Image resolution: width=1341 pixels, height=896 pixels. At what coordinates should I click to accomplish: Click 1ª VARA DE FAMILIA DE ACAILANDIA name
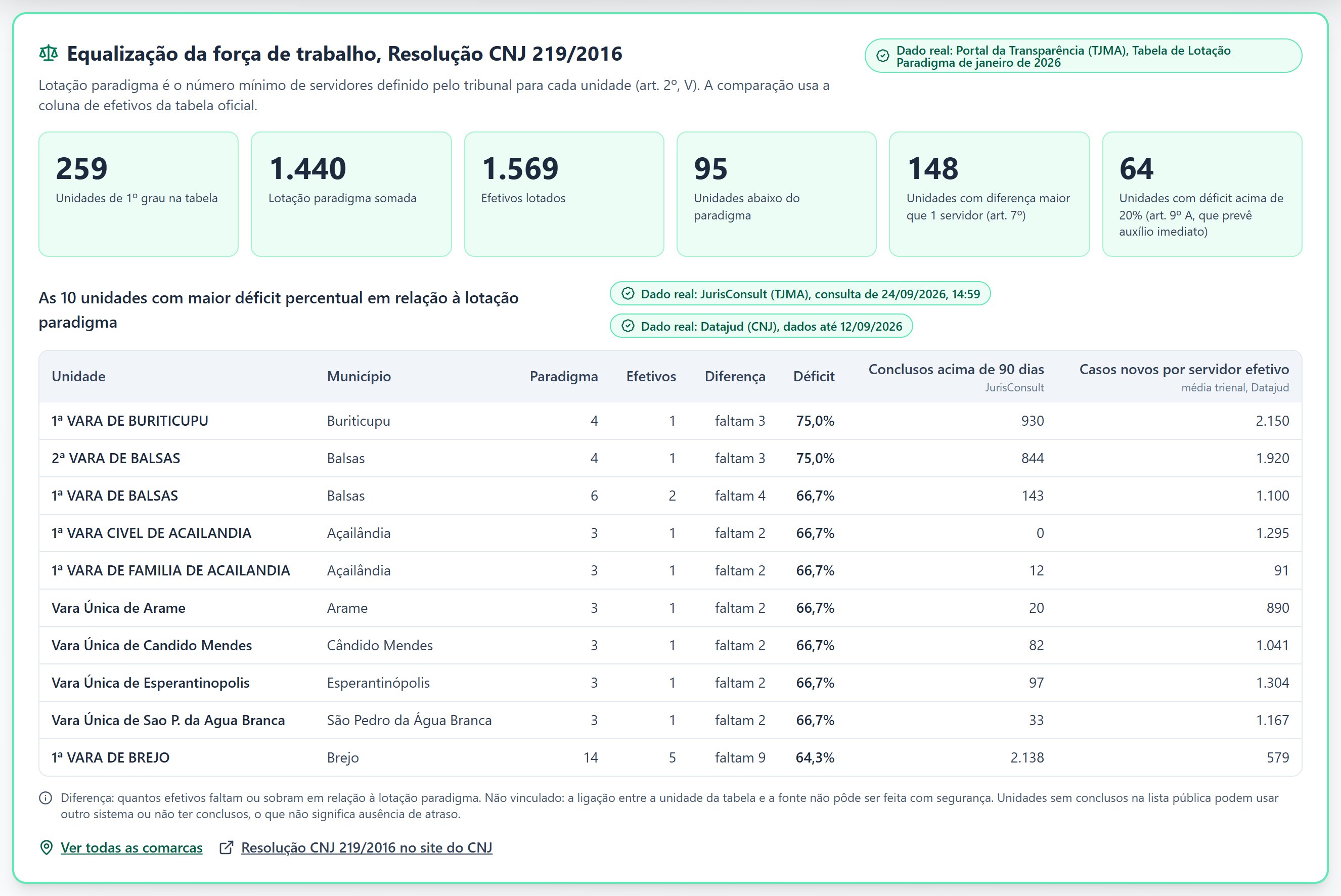tap(171, 571)
